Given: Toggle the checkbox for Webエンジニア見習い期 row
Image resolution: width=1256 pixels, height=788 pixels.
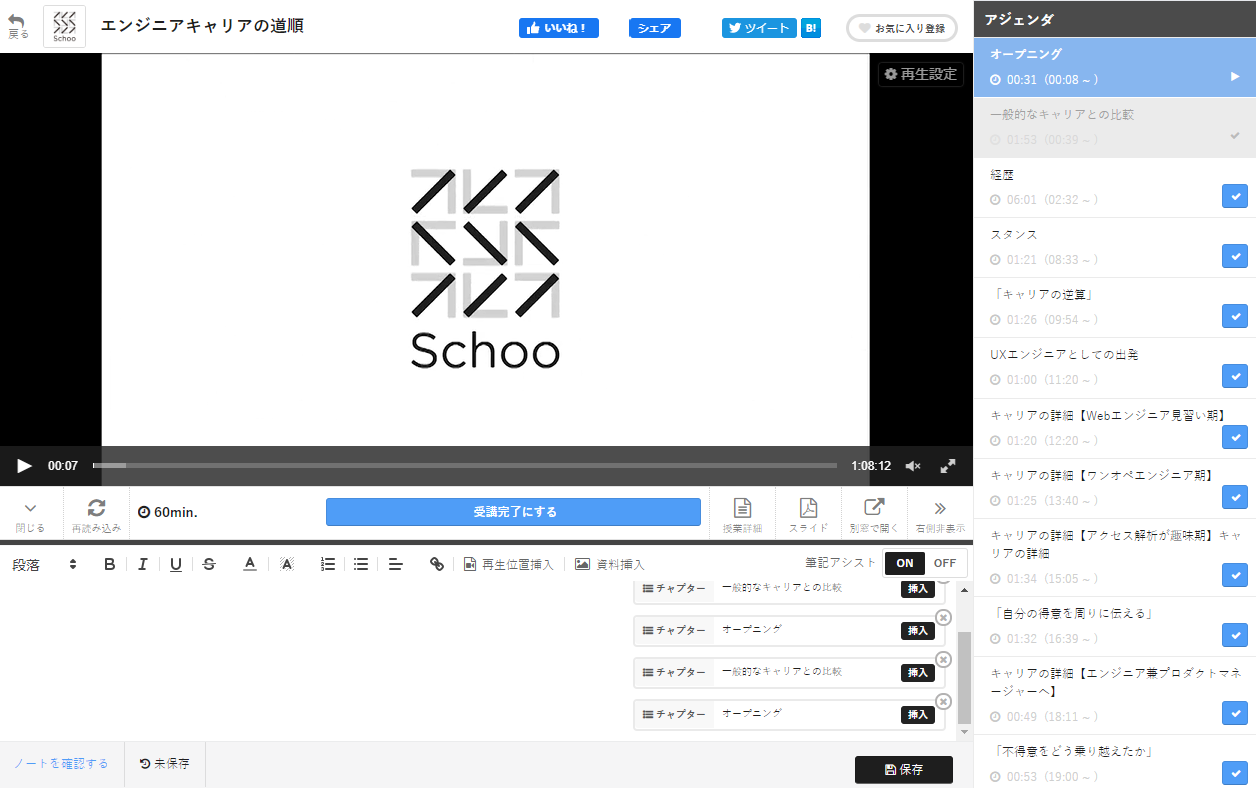Looking at the screenshot, I should click(1235, 437).
